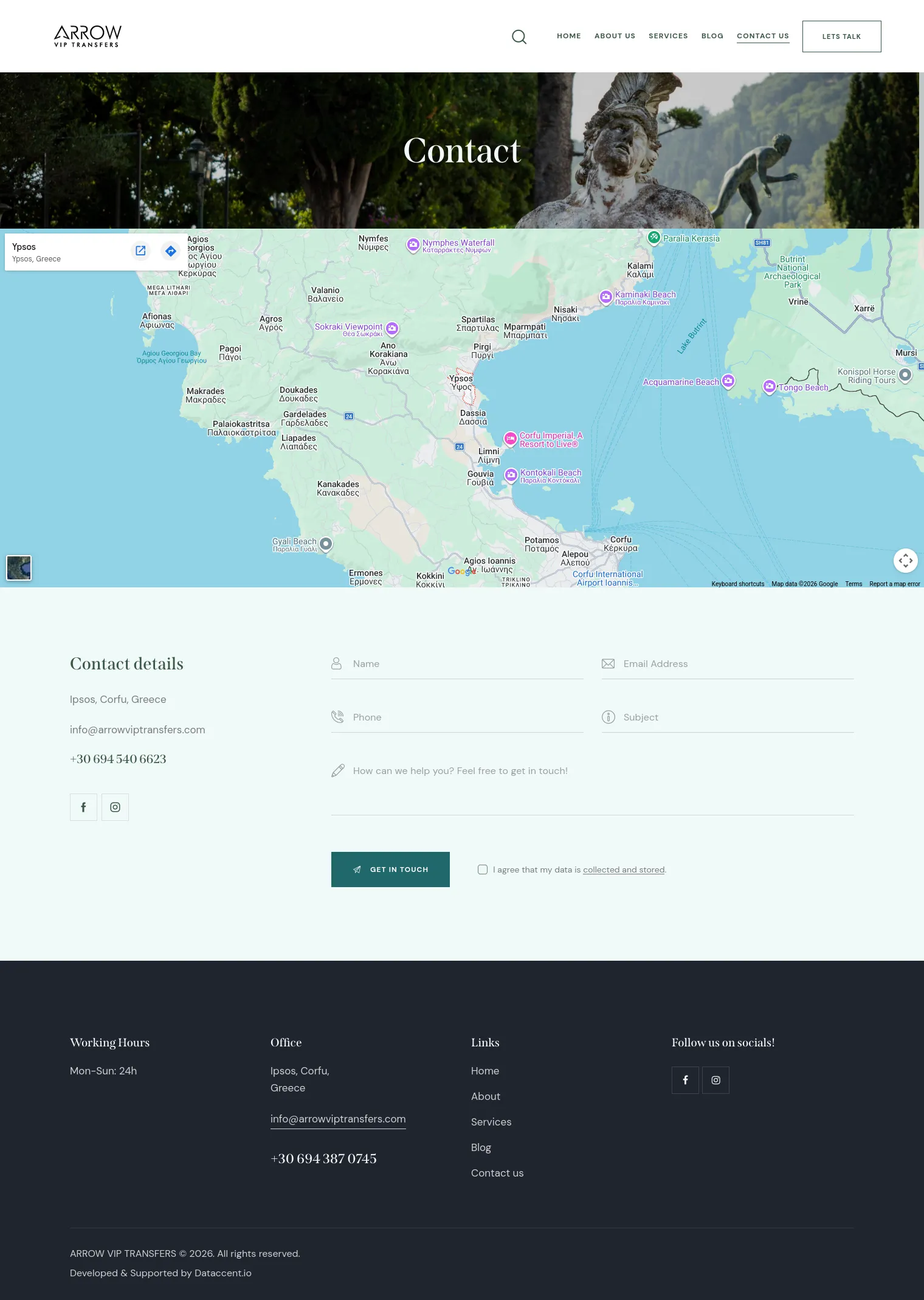Click the blue directions icon for Ypsos
924x1300 pixels.
tap(171, 251)
